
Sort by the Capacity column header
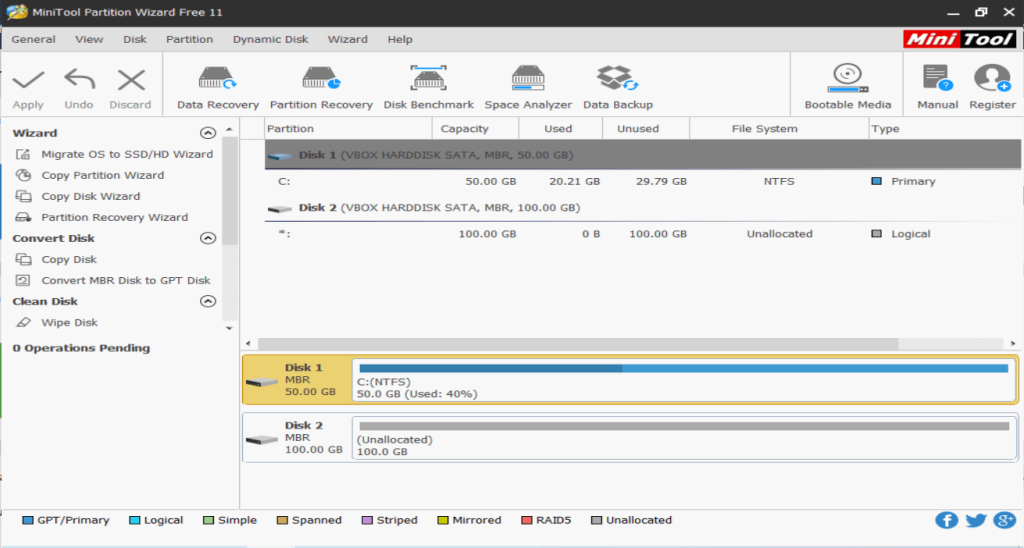475,129
